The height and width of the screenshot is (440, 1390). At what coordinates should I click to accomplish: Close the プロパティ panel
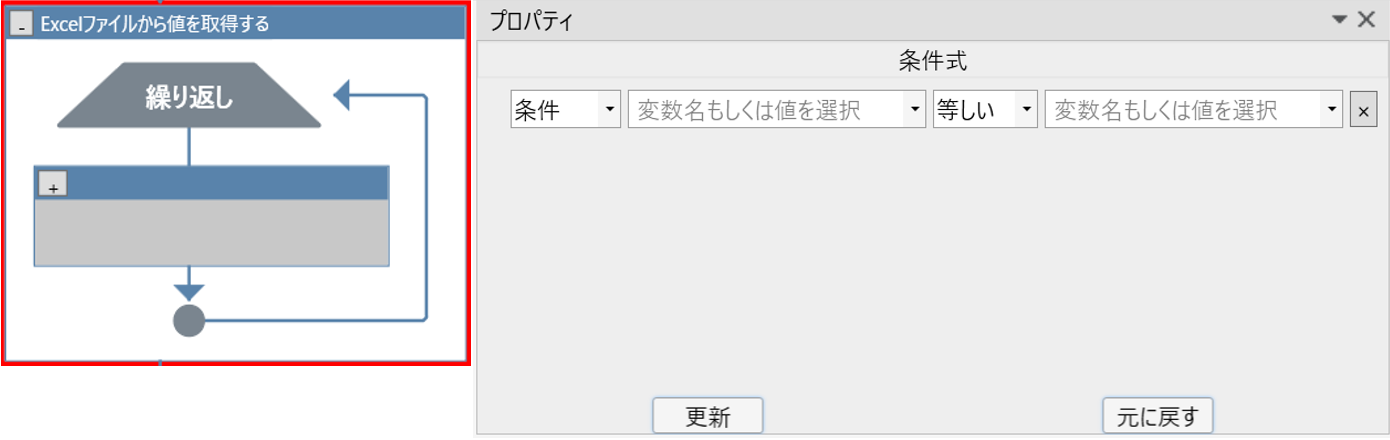coord(1365,19)
